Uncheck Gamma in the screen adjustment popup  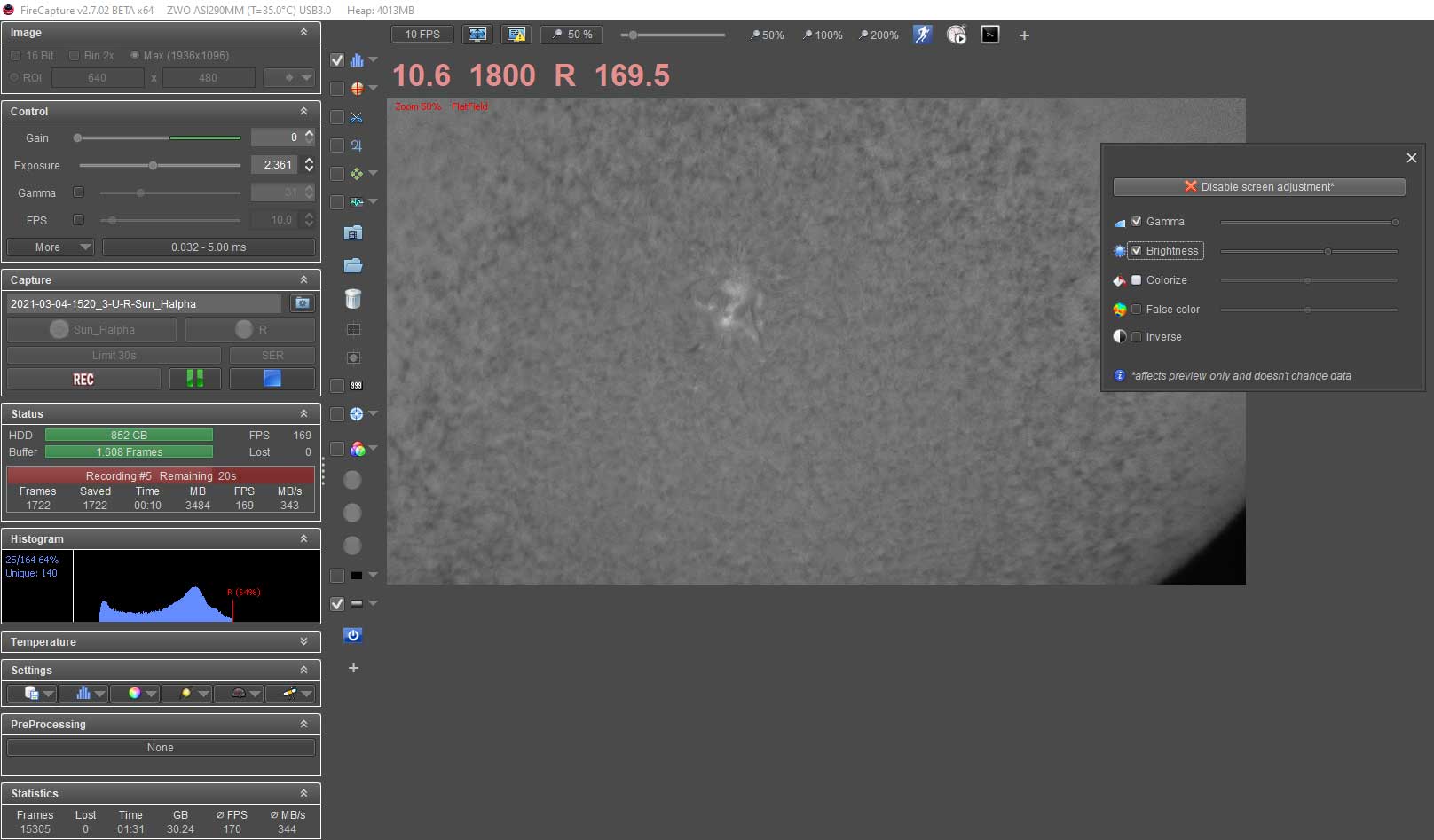(x=1137, y=222)
